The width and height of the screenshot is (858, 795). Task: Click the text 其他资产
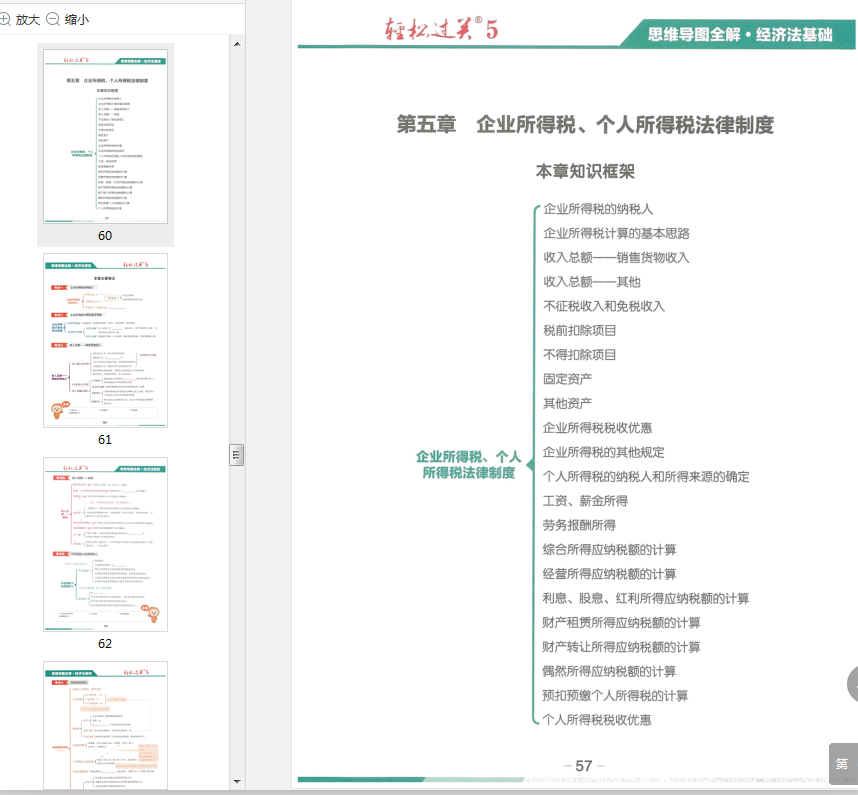click(567, 404)
